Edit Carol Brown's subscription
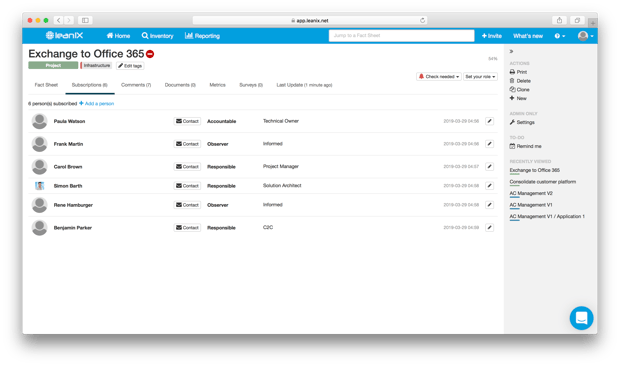The height and width of the screenshot is (366, 620). (x=490, y=166)
